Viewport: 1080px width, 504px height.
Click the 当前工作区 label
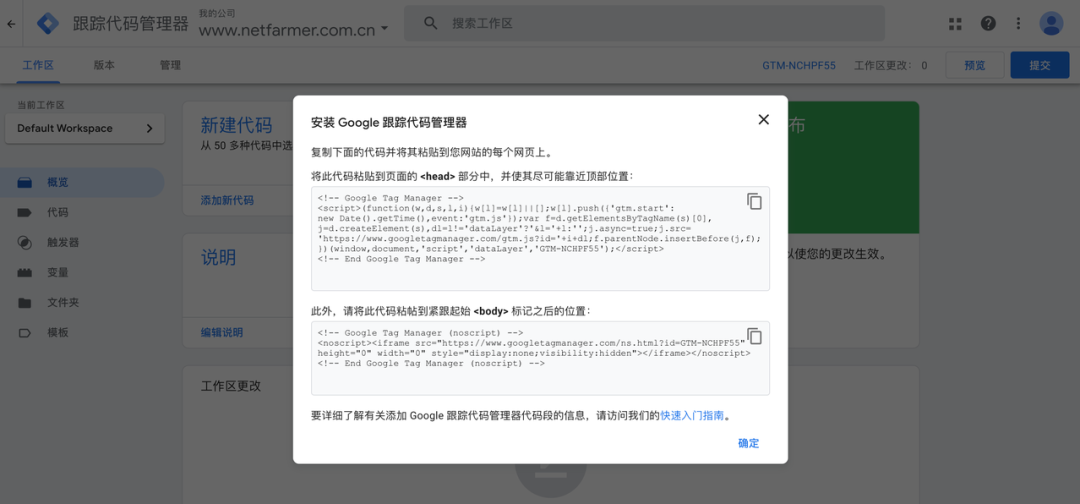click(41, 105)
